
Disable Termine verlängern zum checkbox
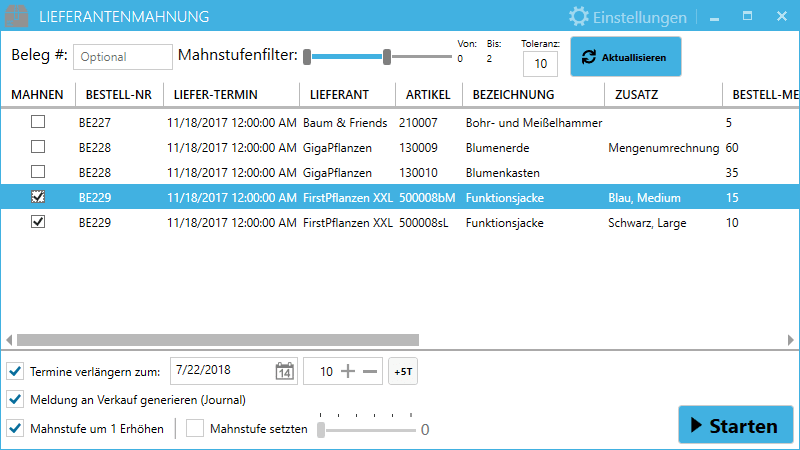click(x=15, y=372)
